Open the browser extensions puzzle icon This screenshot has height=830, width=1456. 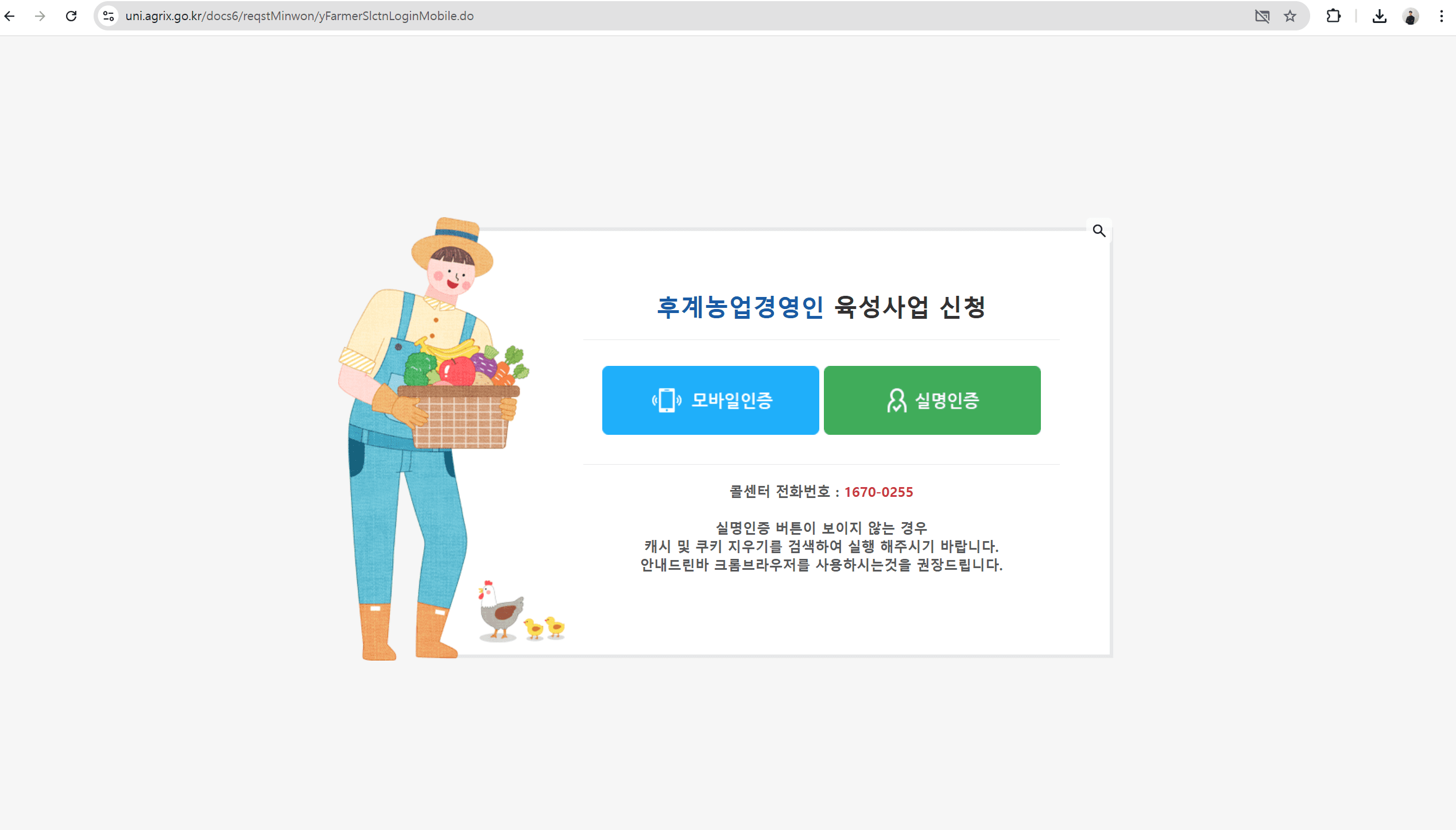(x=1333, y=16)
